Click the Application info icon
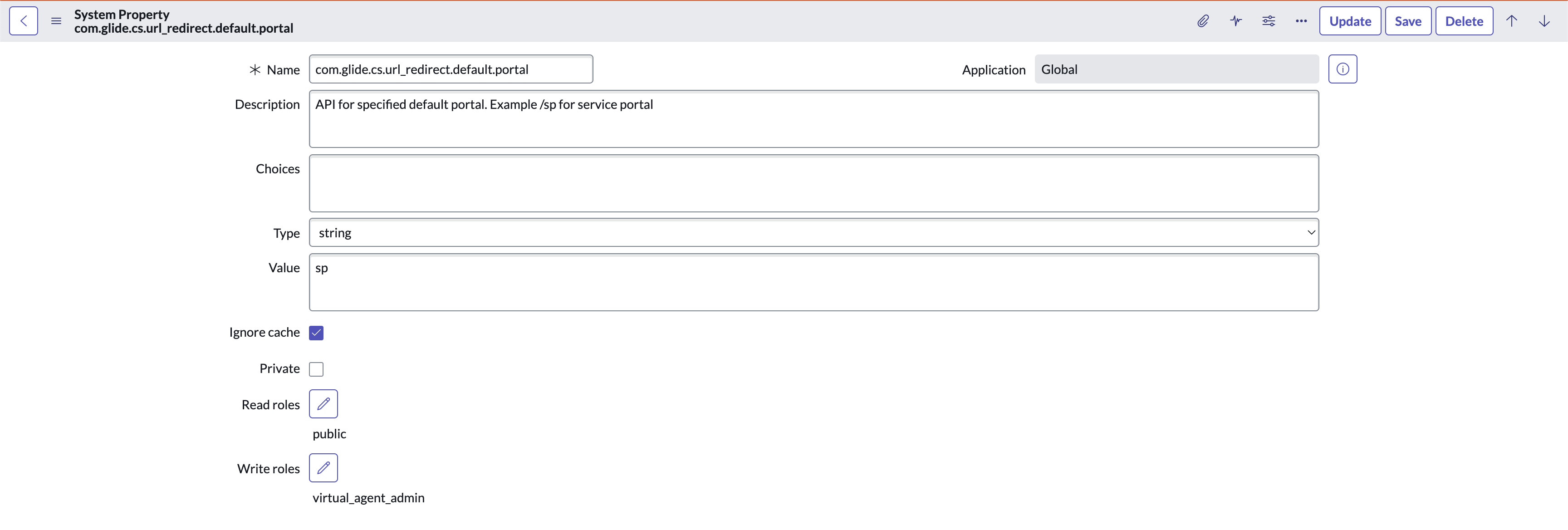 click(1342, 69)
